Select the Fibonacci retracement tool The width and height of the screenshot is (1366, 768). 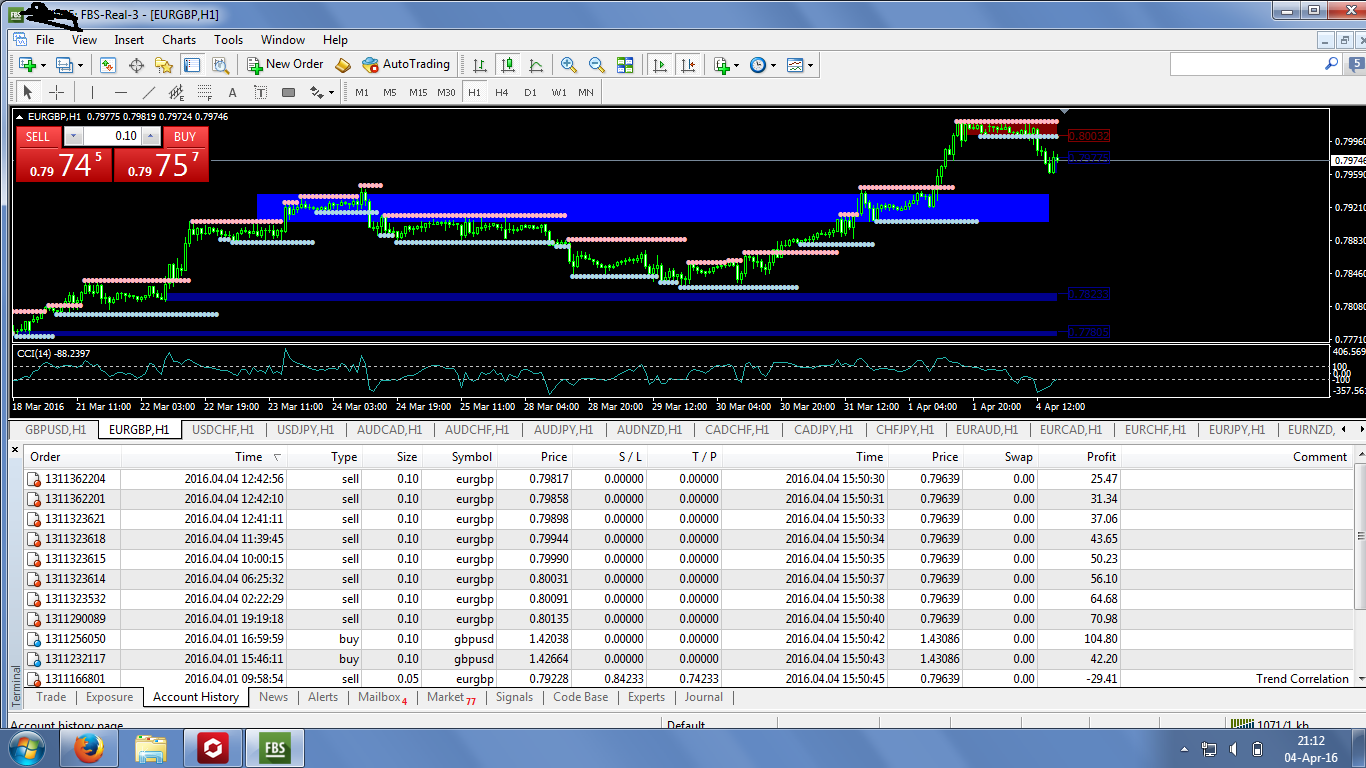point(205,92)
